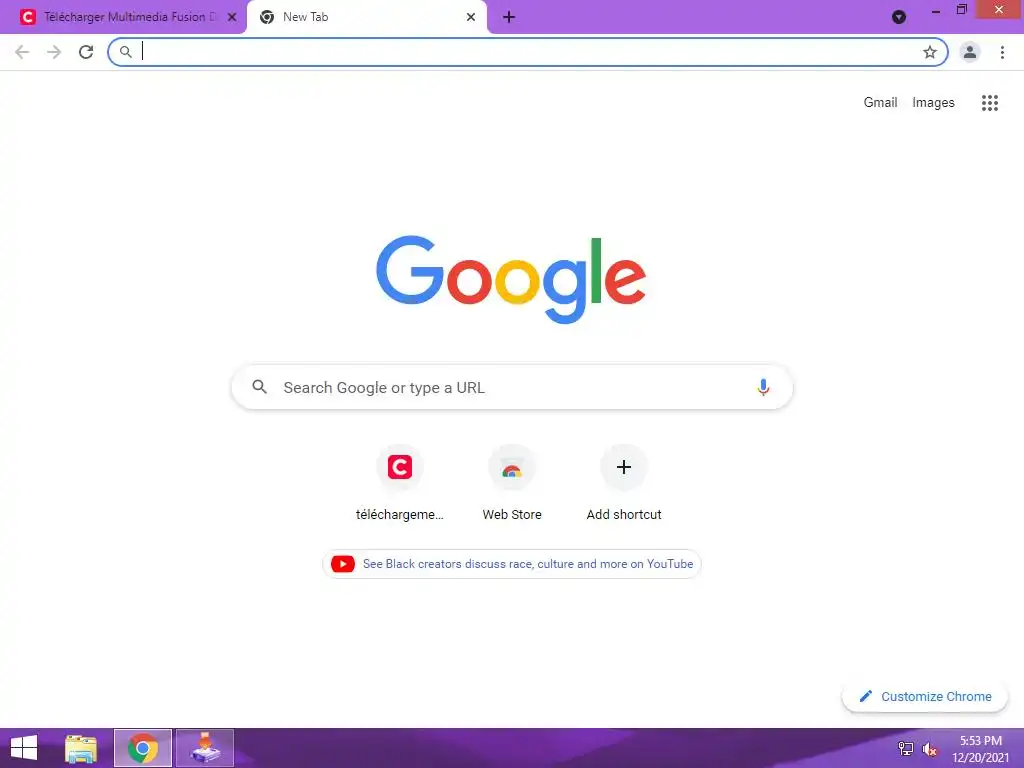
Task: Close the New Tab tab
Action: click(x=471, y=17)
